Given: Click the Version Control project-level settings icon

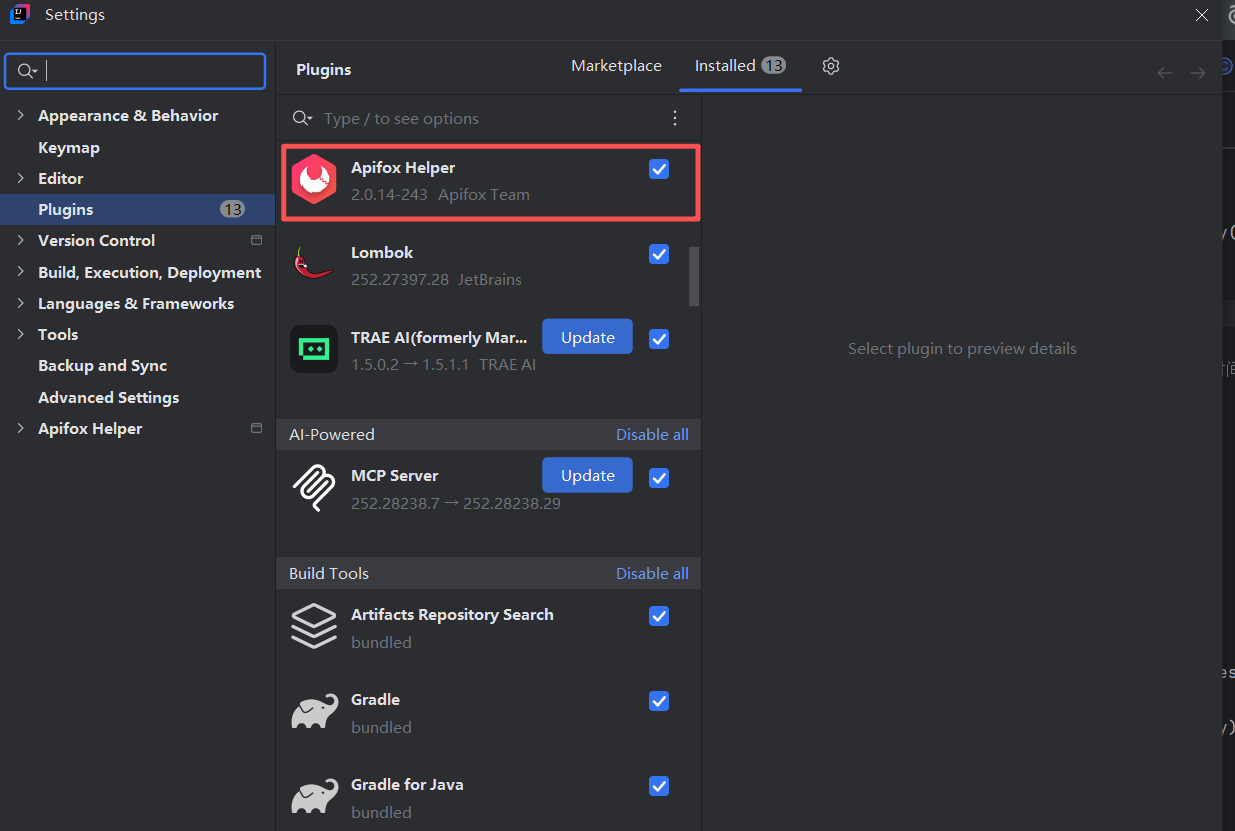Looking at the screenshot, I should (256, 240).
